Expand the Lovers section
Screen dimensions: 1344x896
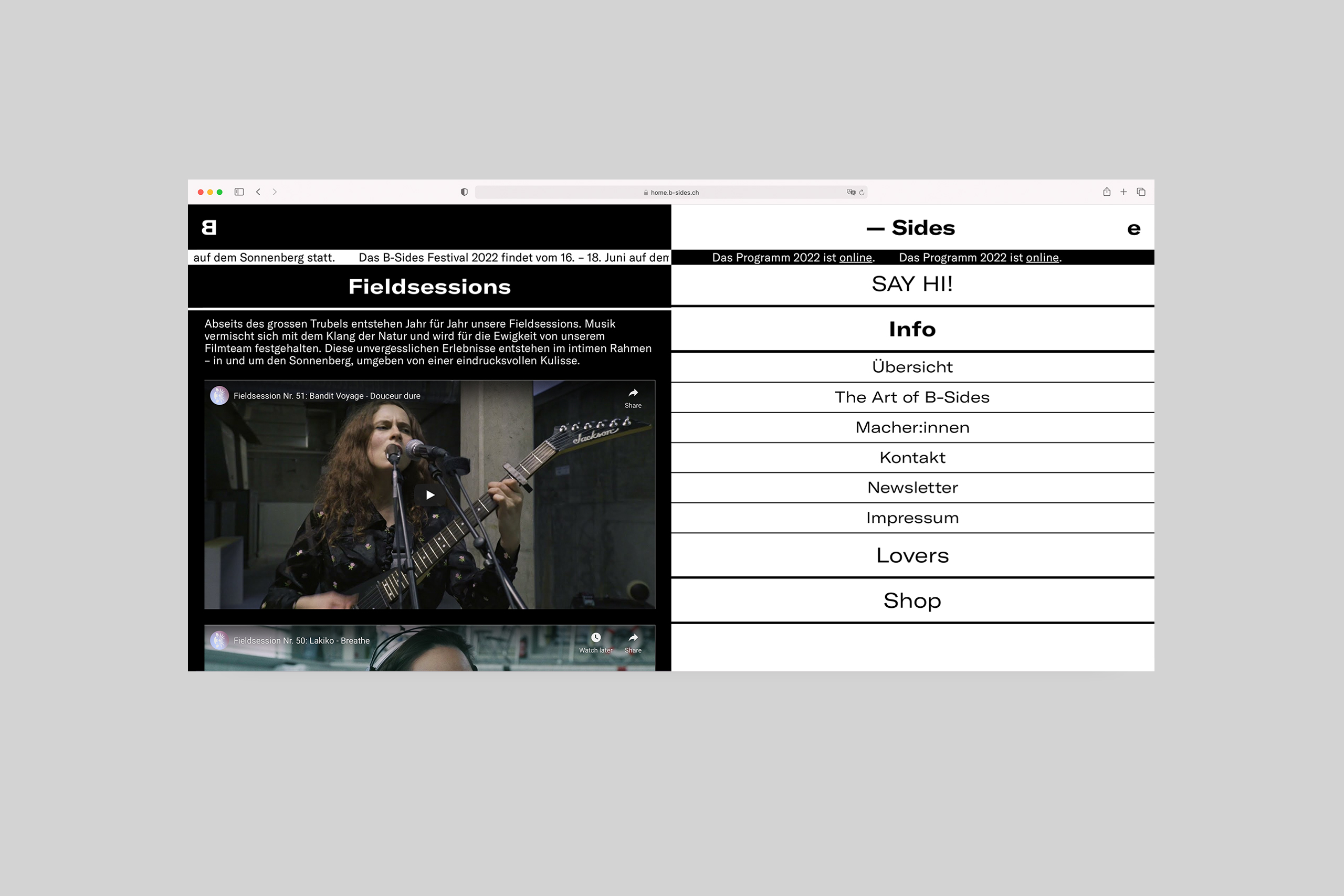pos(912,555)
